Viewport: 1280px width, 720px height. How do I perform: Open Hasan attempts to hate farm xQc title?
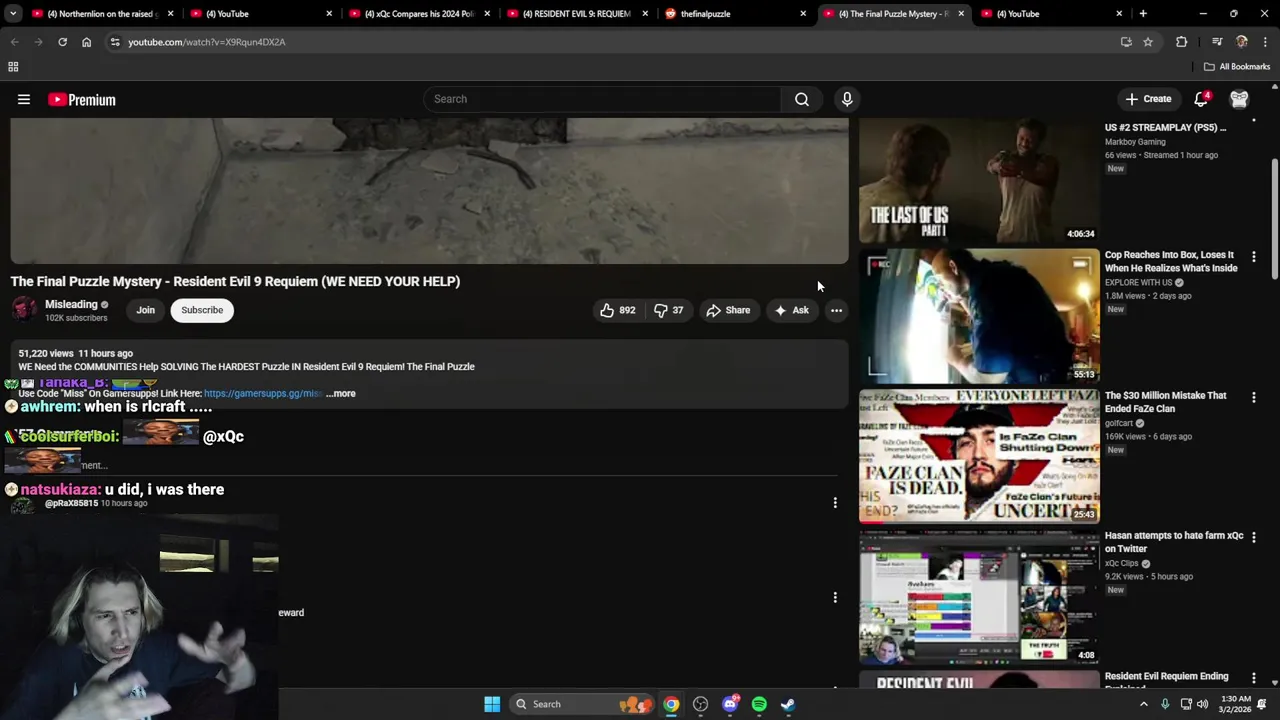(1174, 542)
